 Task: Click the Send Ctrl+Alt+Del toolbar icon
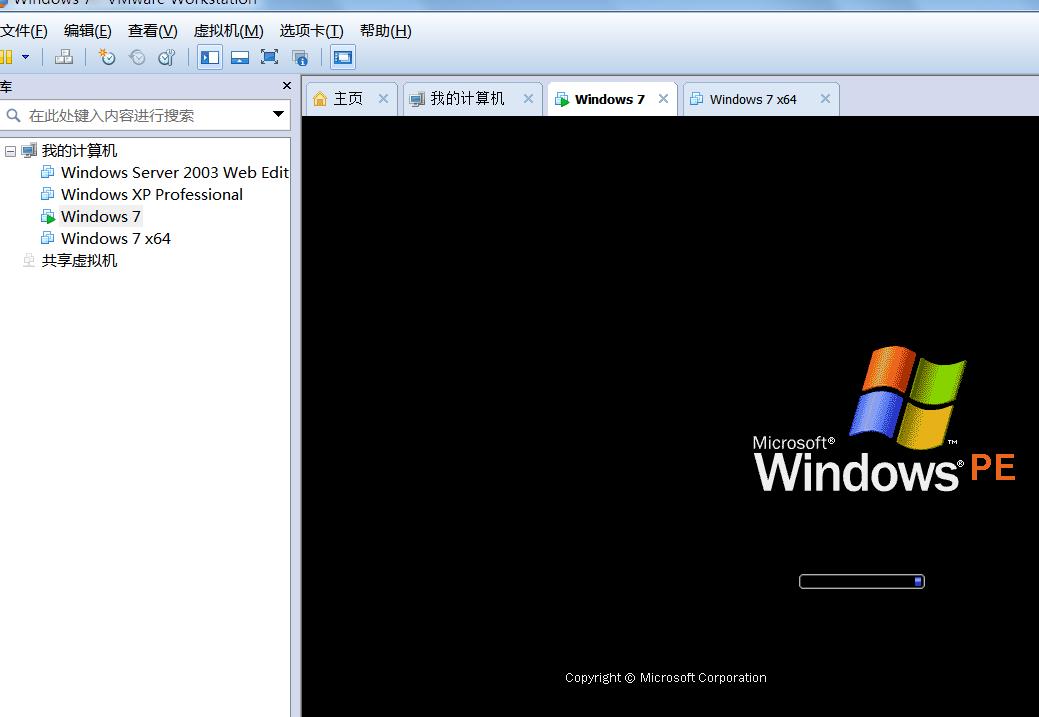[64, 57]
